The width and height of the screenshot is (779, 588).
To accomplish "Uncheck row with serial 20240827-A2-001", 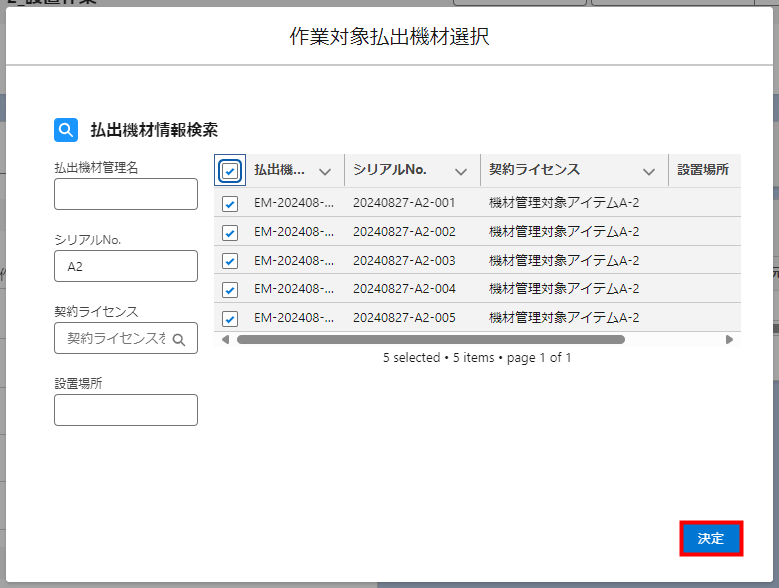I will pos(230,203).
